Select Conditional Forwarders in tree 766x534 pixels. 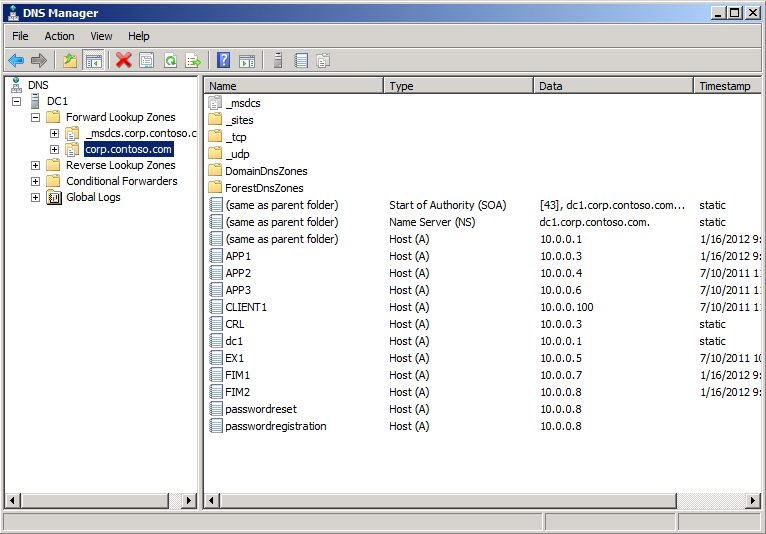point(122,181)
